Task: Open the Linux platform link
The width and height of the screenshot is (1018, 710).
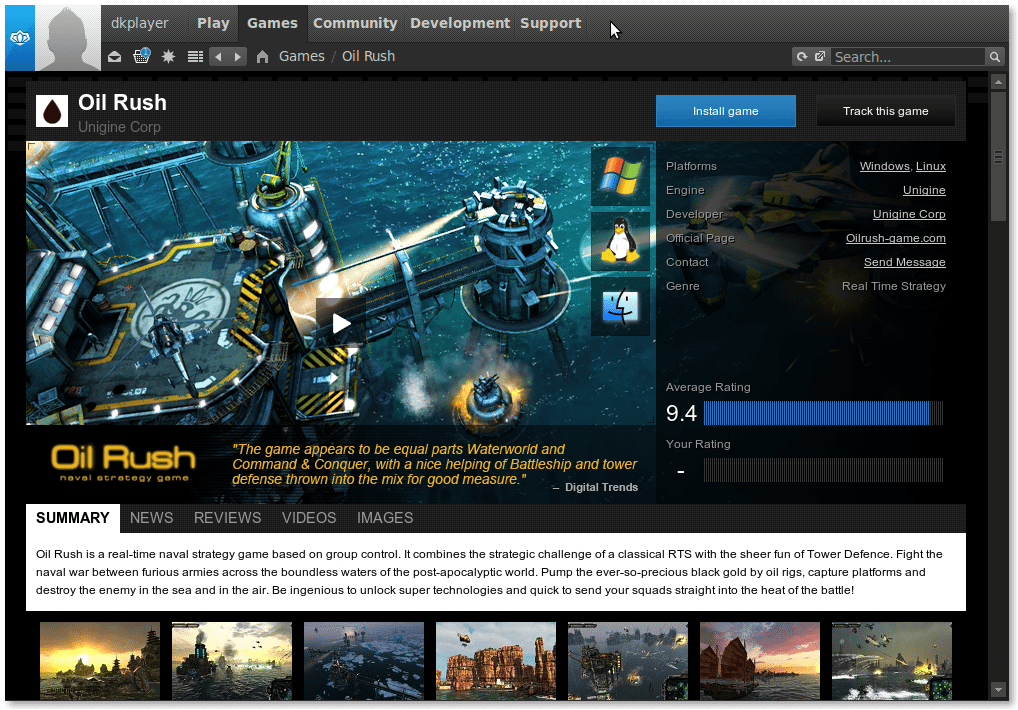Action: click(x=930, y=166)
